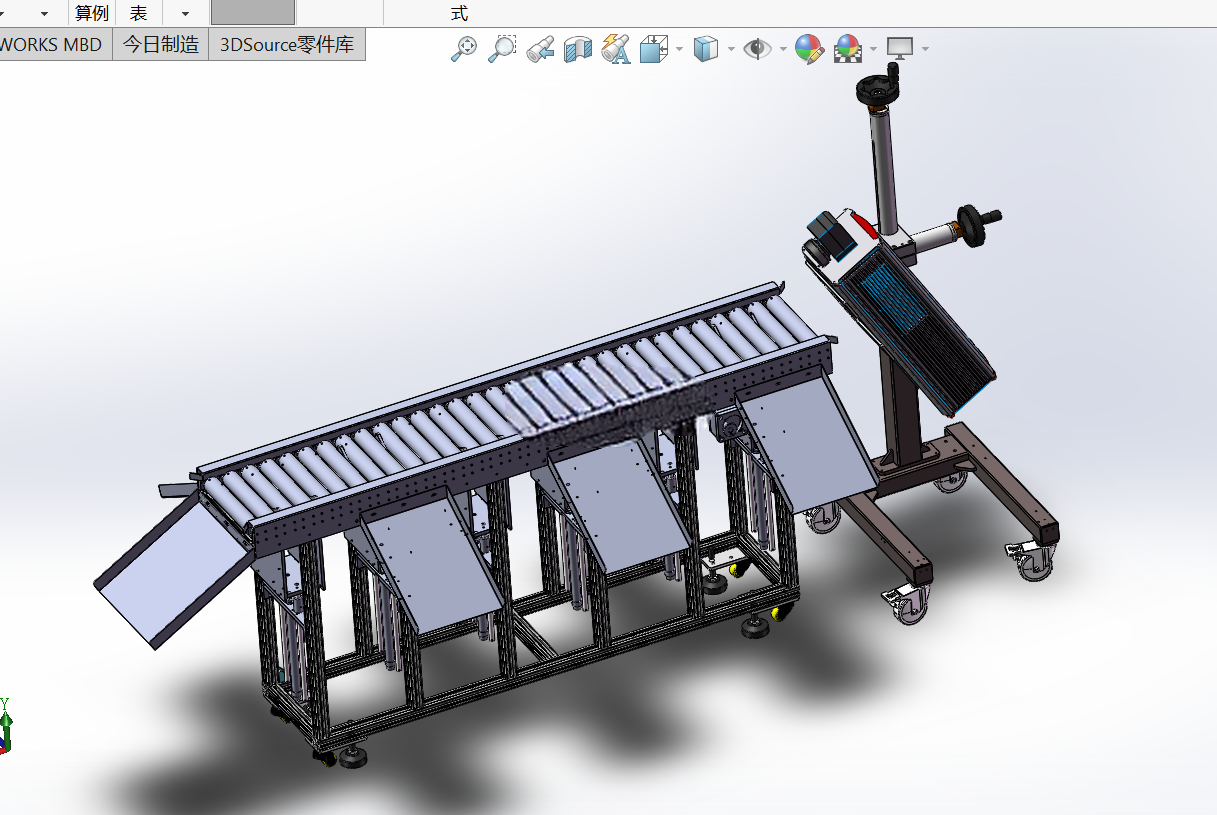Select the Zoom to Area tool
This screenshot has width=1217, height=815.
502,48
